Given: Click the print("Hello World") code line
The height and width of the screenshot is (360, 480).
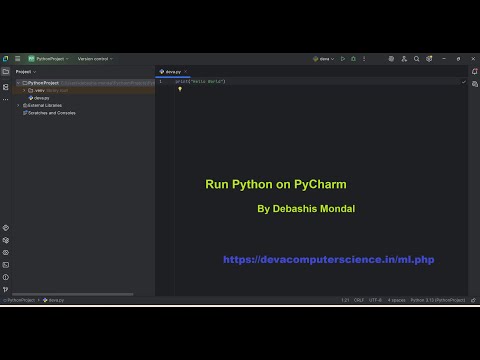Looking at the screenshot, I should click(x=201, y=81).
